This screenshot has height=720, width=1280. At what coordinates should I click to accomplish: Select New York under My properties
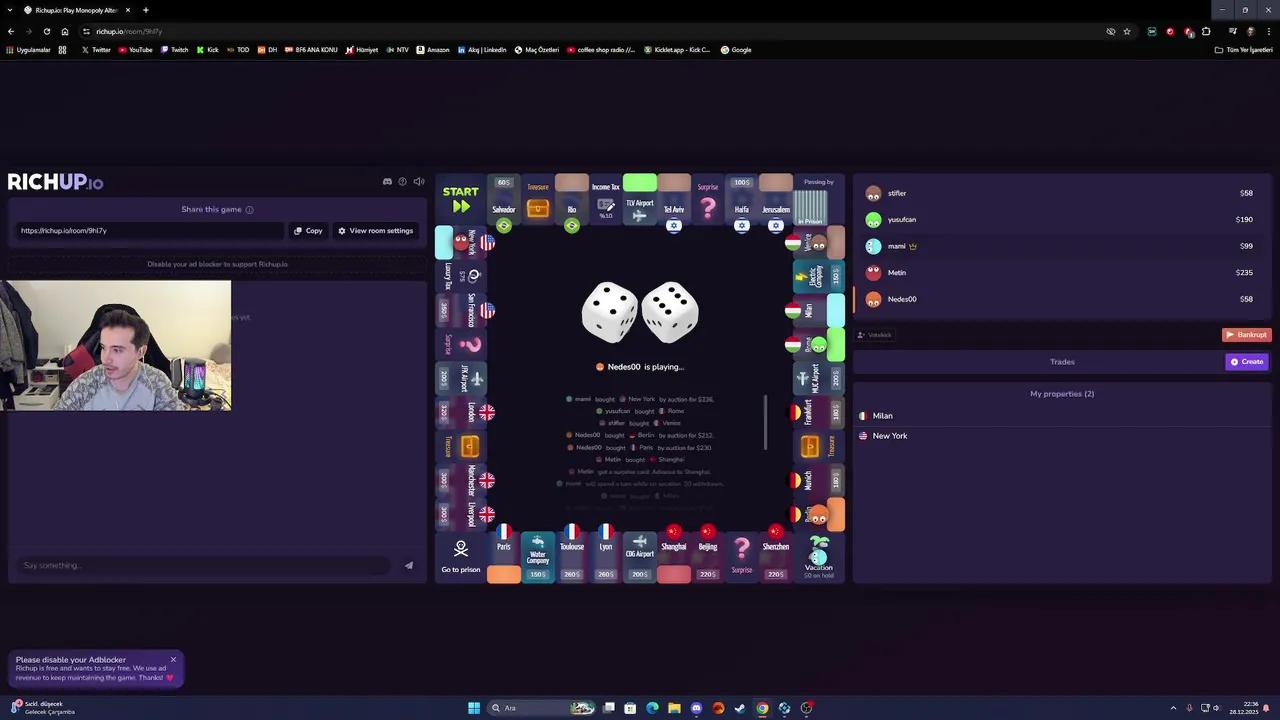(889, 435)
